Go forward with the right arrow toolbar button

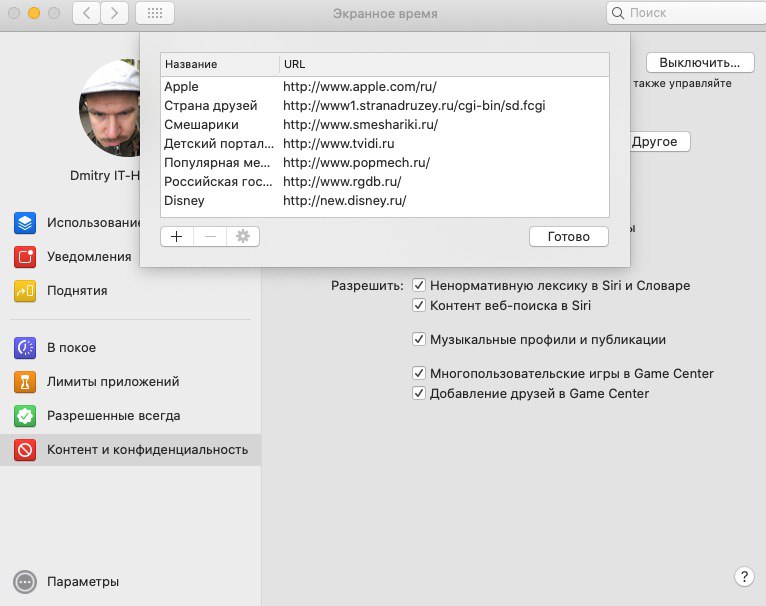tap(114, 13)
